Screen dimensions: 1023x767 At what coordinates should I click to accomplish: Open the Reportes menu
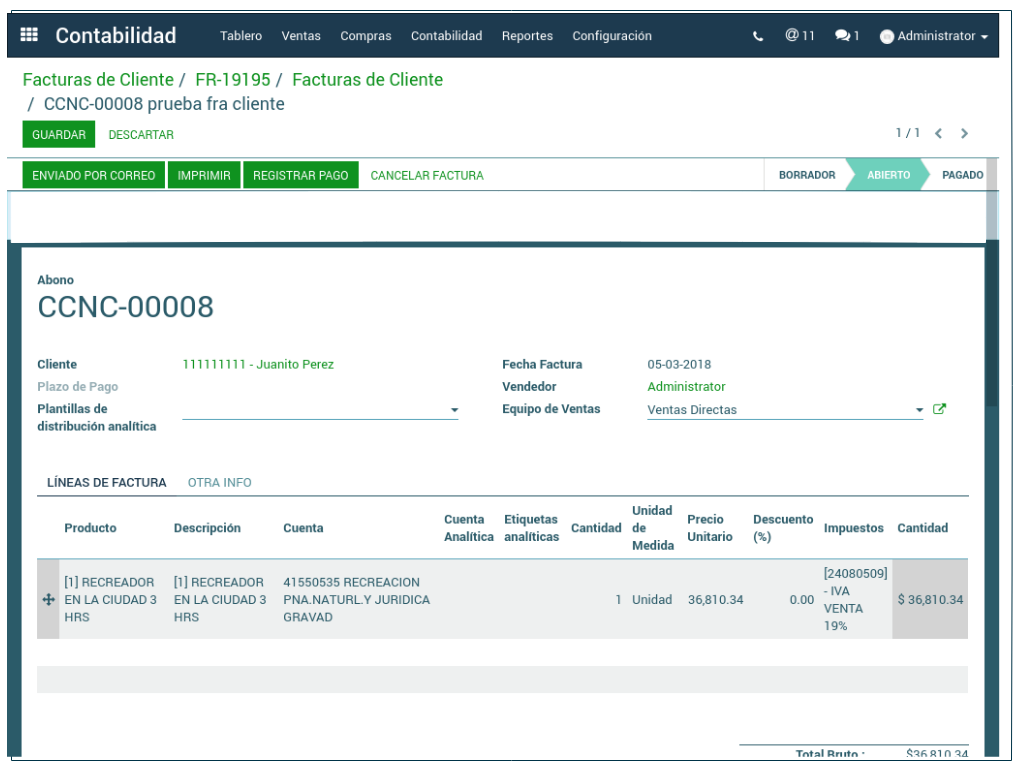(527, 36)
